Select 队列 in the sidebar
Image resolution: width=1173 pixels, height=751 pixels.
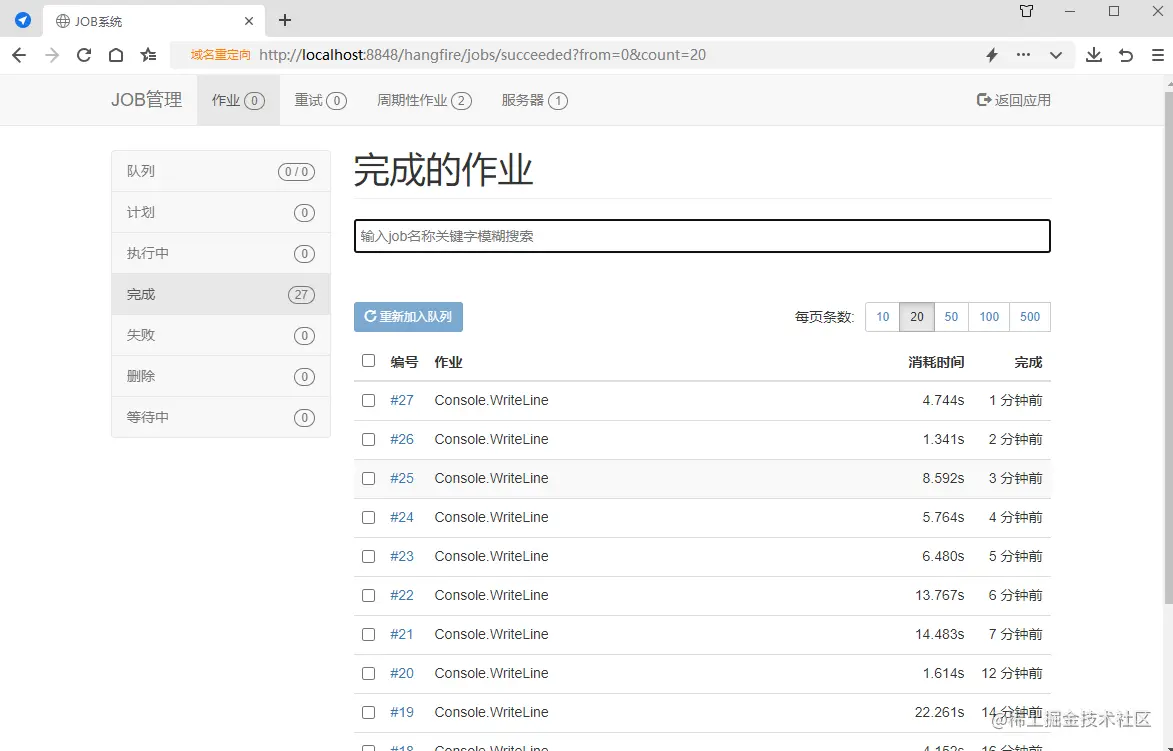tap(221, 171)
